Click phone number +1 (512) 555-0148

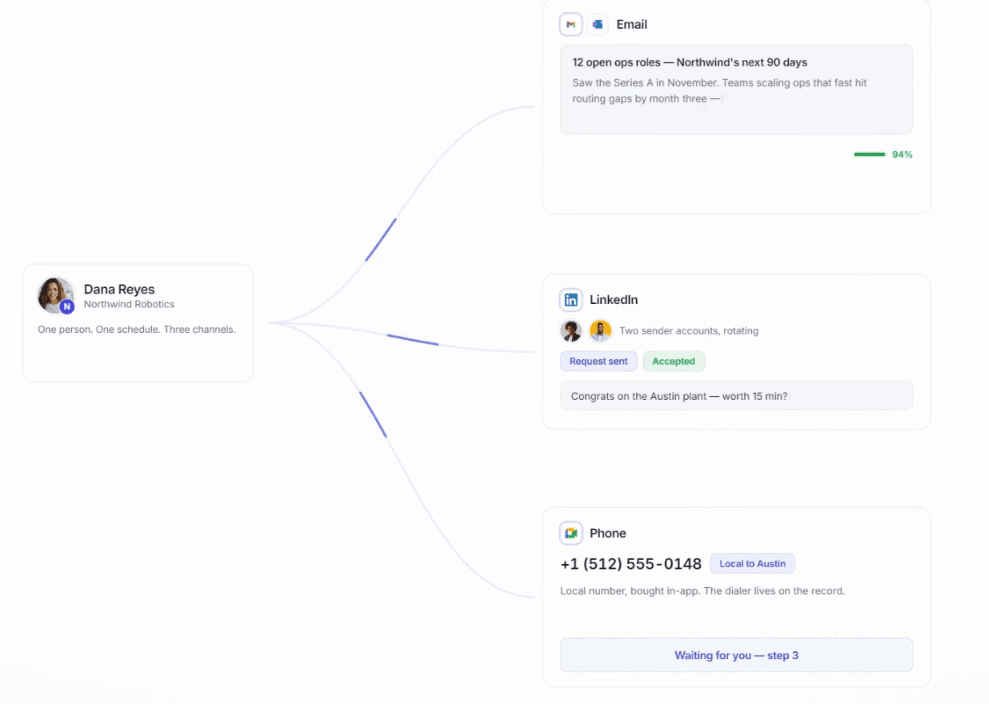tap(631, 564)
